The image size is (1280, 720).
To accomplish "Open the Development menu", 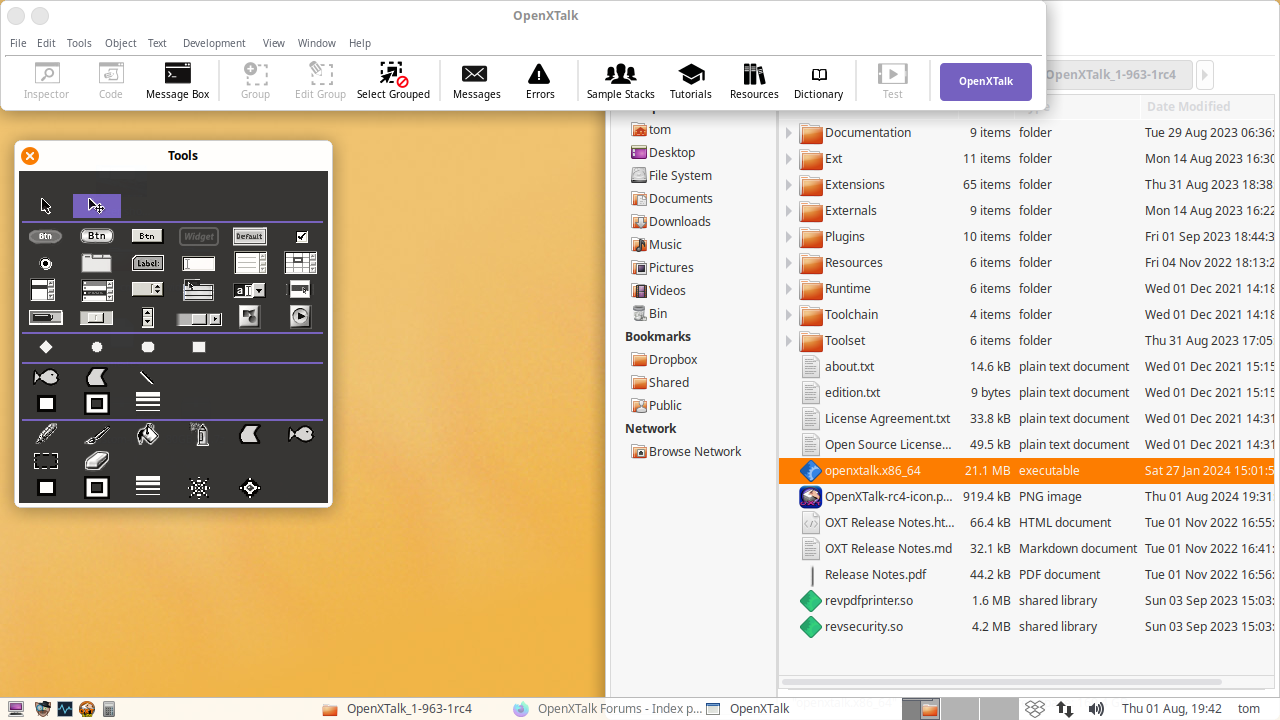I will (x=214, y=43).
